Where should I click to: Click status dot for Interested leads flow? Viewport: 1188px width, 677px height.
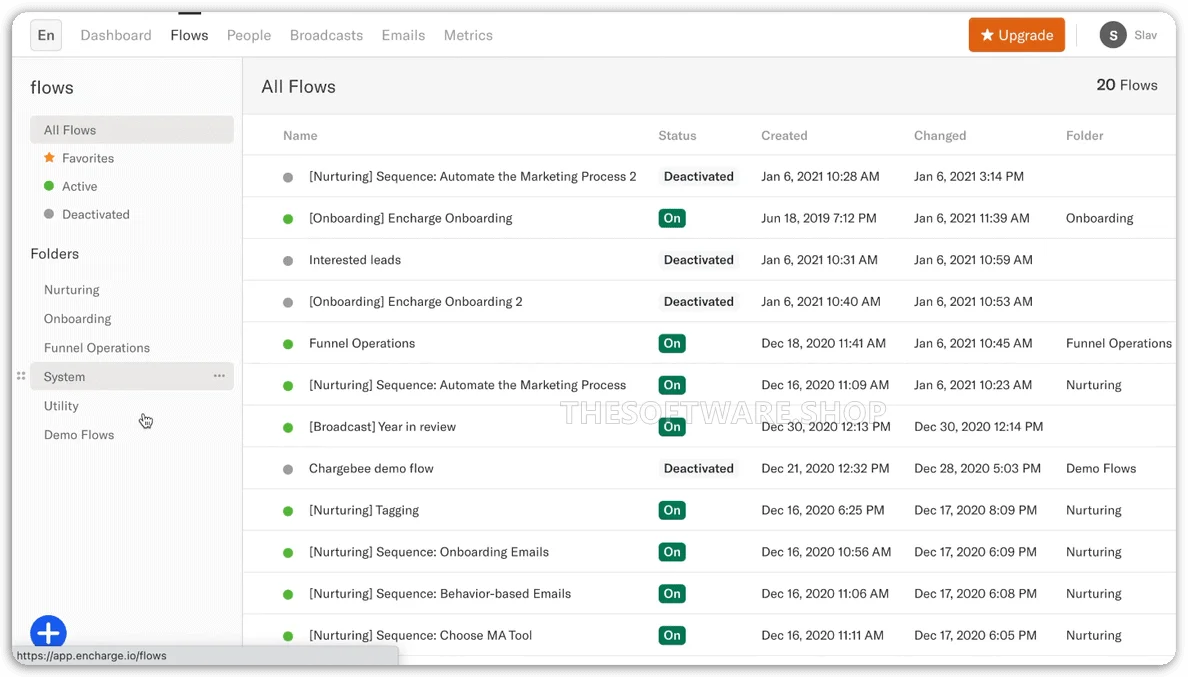pyautogui.click(x=288, y=261)
